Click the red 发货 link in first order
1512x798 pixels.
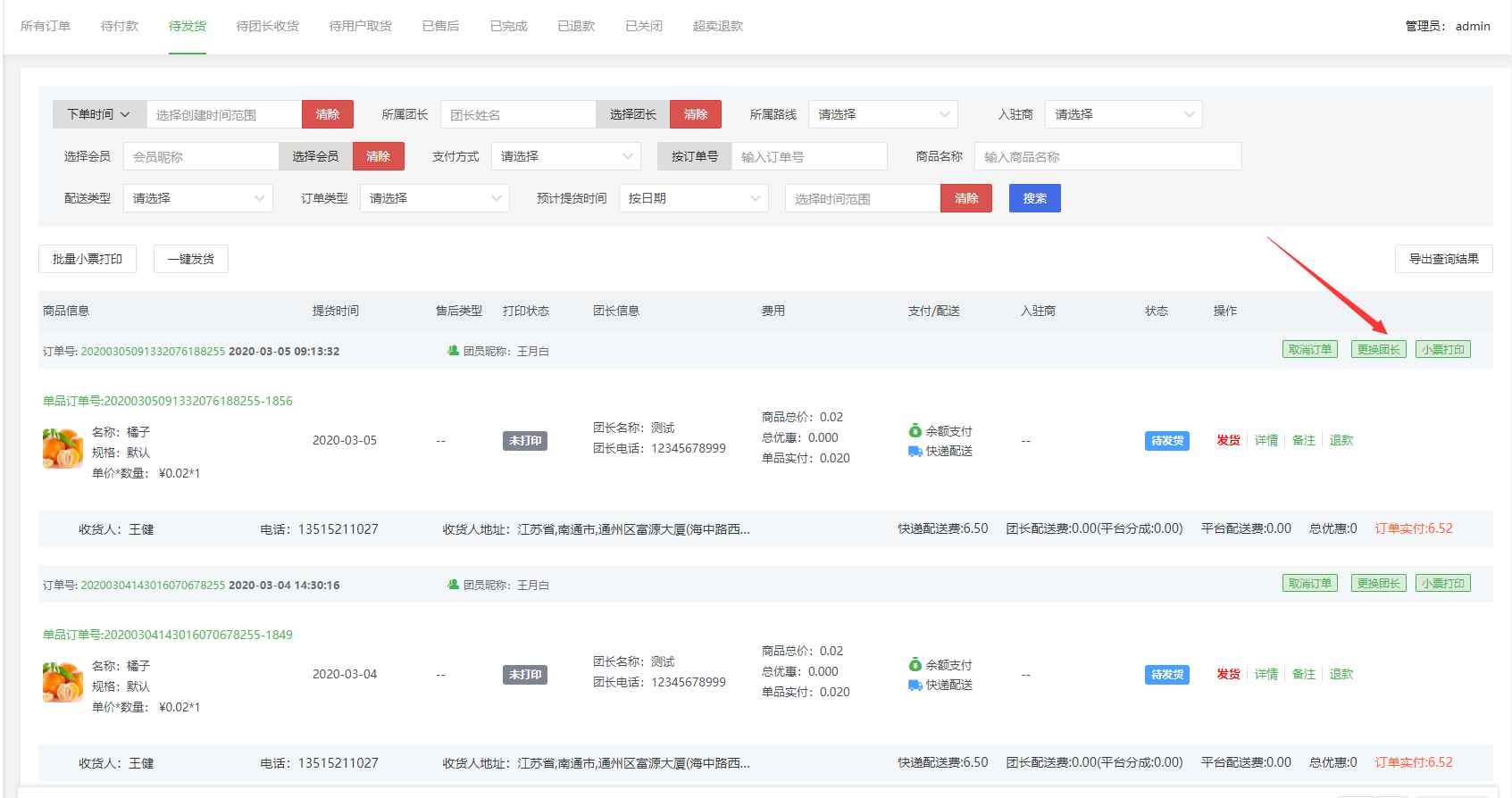click(x=1228, y=440)
